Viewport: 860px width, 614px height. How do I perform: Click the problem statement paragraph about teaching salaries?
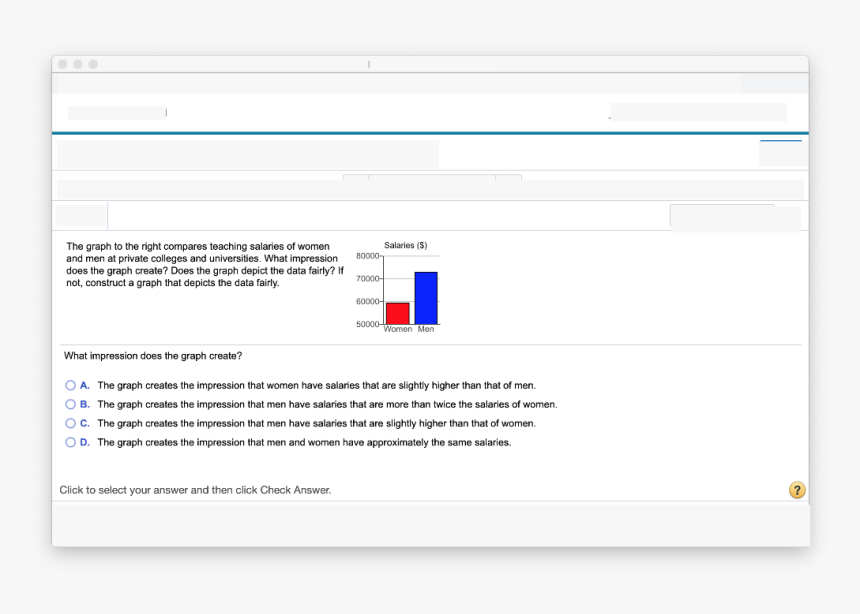click(205, 264)
